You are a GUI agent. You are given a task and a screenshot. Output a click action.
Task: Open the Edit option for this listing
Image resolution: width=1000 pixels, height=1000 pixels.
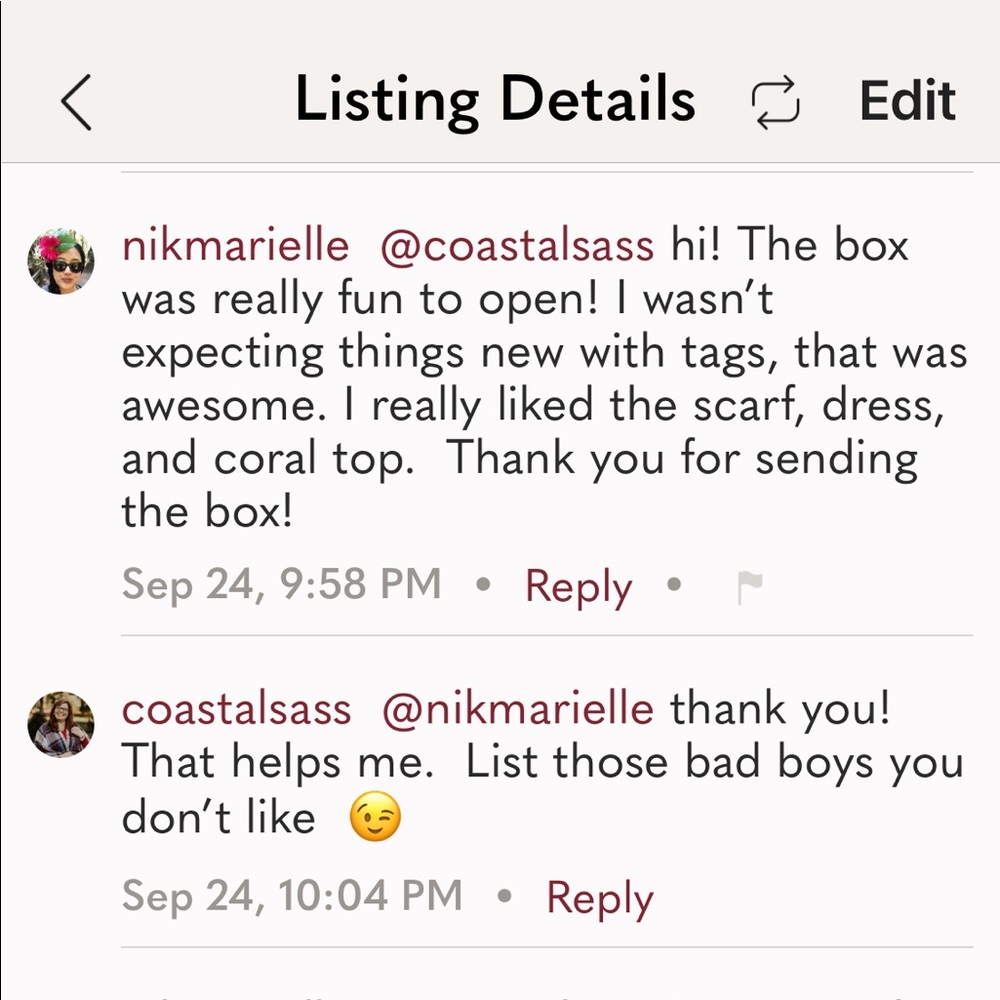tap(907, 100)
